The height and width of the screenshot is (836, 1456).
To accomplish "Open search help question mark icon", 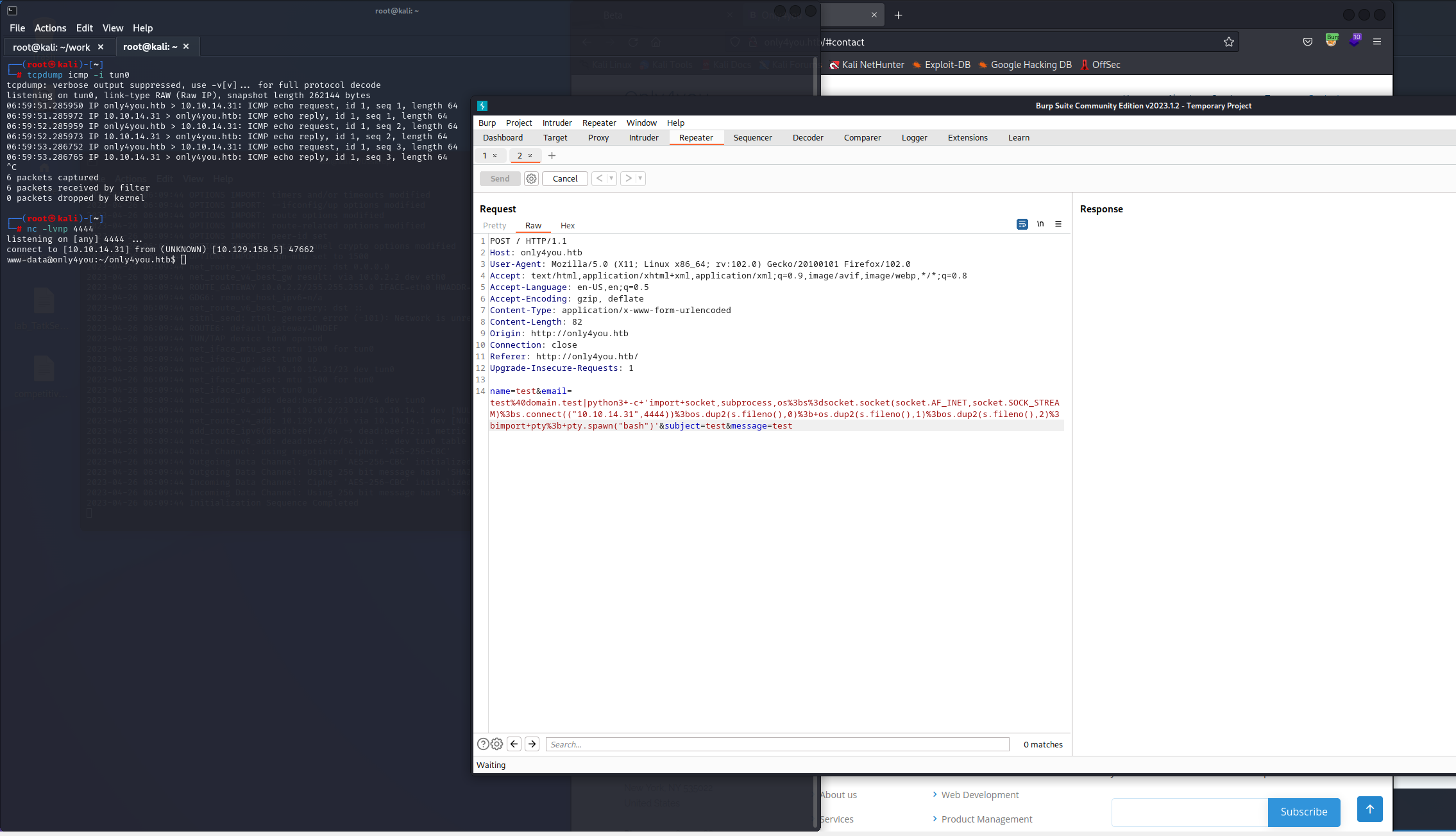I will click(483, 744).
